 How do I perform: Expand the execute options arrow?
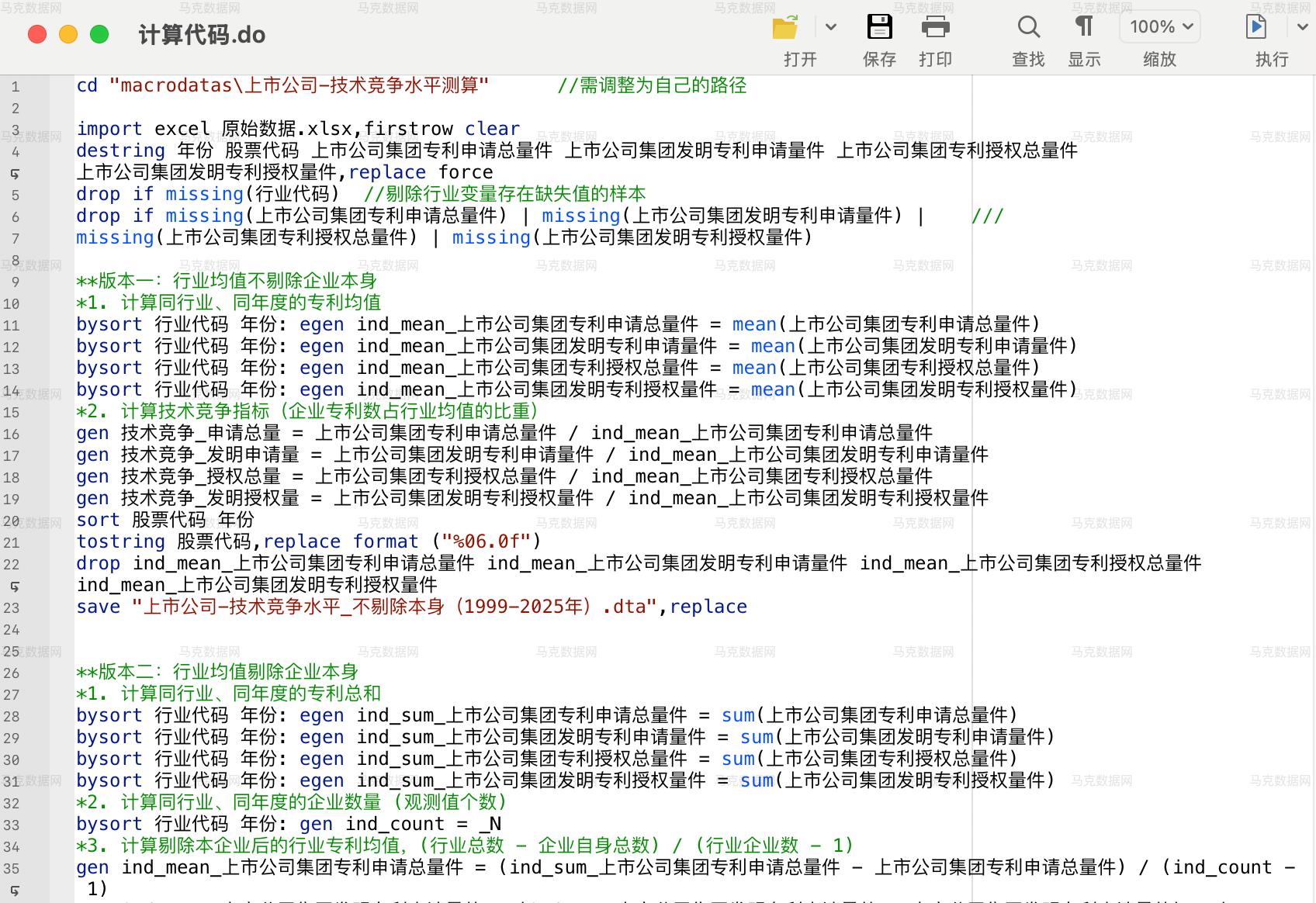pos(1303,27)
